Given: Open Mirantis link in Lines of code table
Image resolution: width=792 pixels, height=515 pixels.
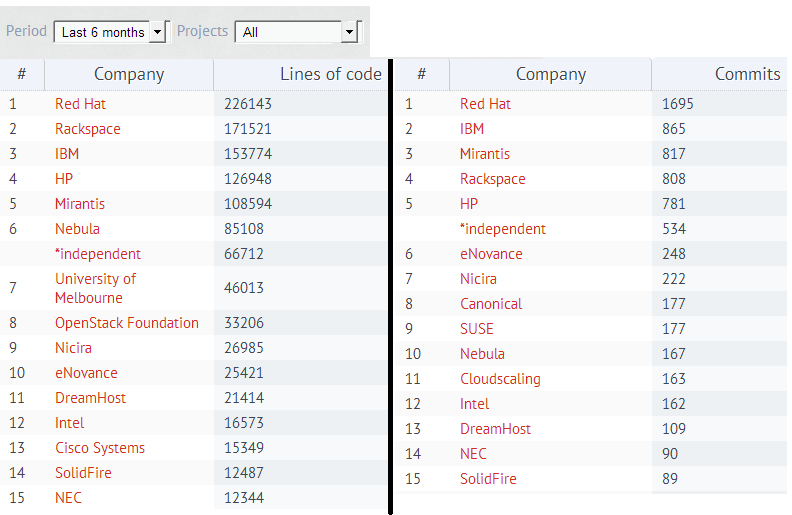Looking at the screenshot, I should pos(80,204).
